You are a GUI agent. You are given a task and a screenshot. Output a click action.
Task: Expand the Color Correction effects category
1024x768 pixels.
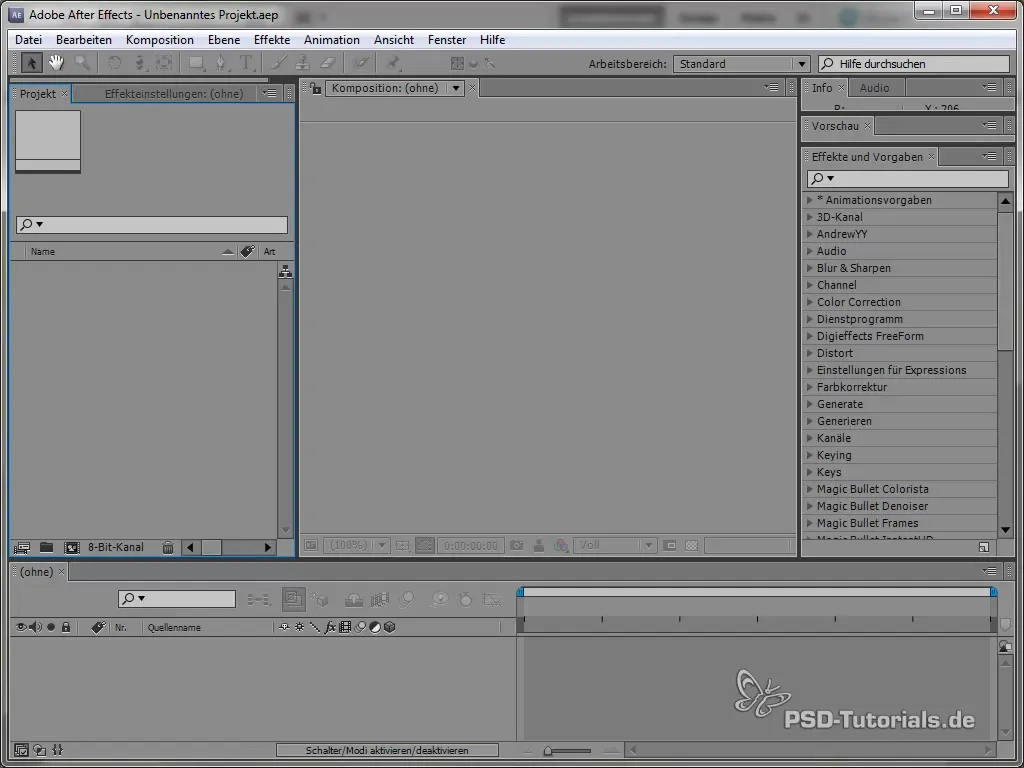(810, 302)
